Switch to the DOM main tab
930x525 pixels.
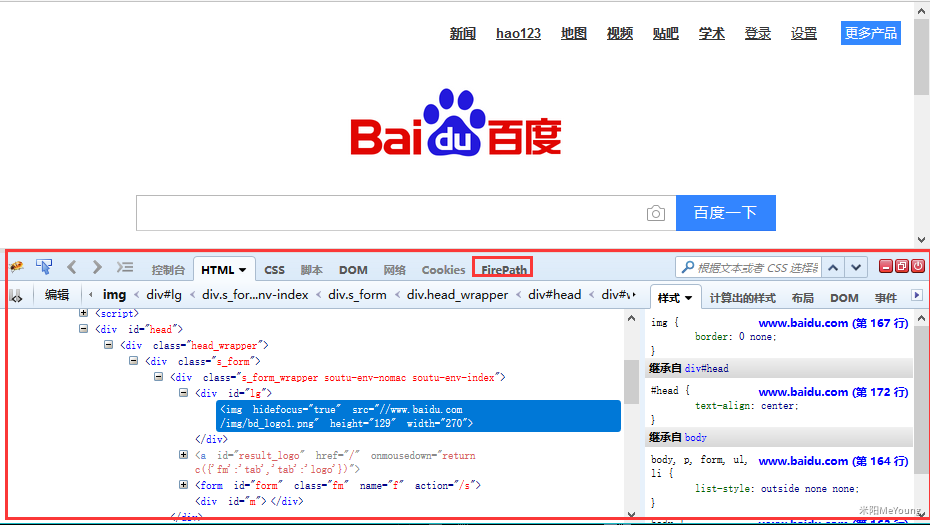pyautogui.click(x=353, y=270)
